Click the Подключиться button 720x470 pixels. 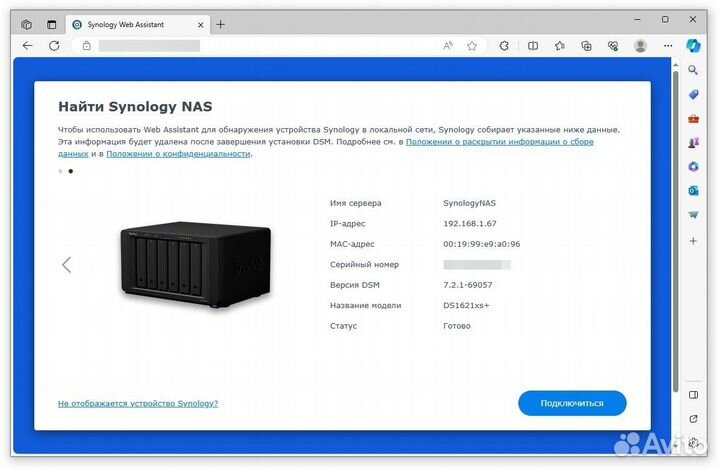[572, 403]
